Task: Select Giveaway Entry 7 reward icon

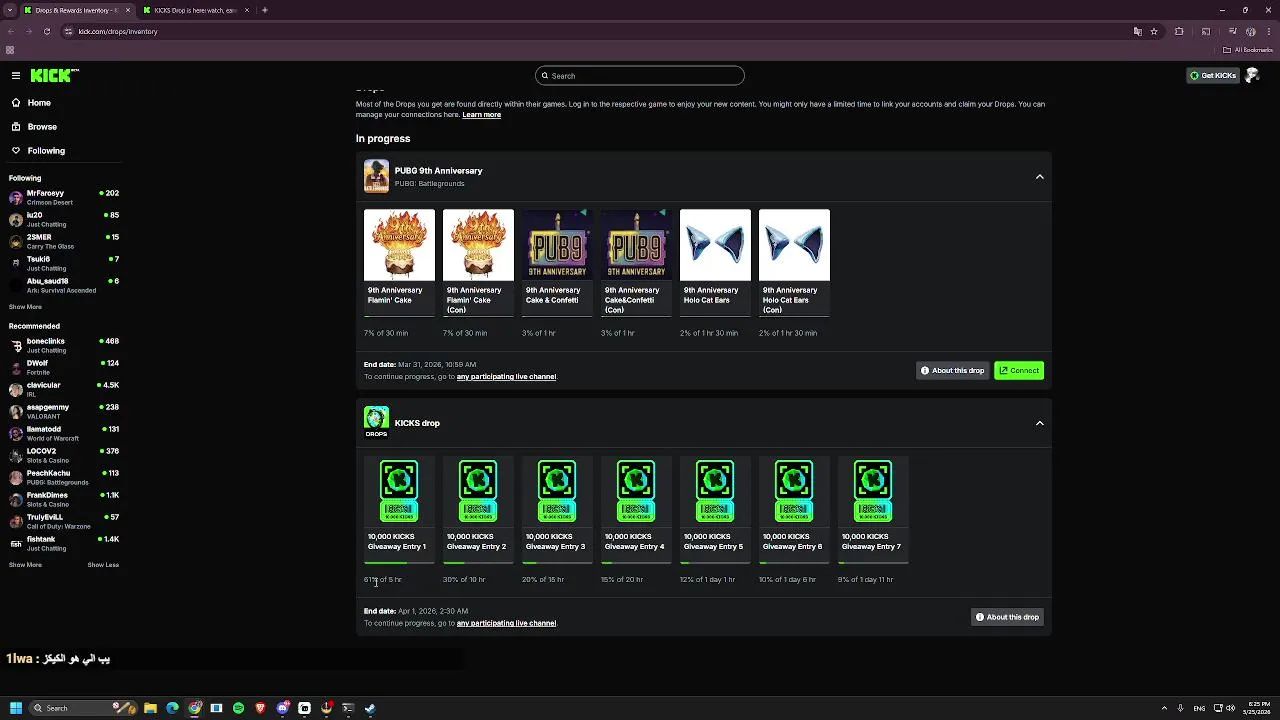Action: click(x=873, y=491)
